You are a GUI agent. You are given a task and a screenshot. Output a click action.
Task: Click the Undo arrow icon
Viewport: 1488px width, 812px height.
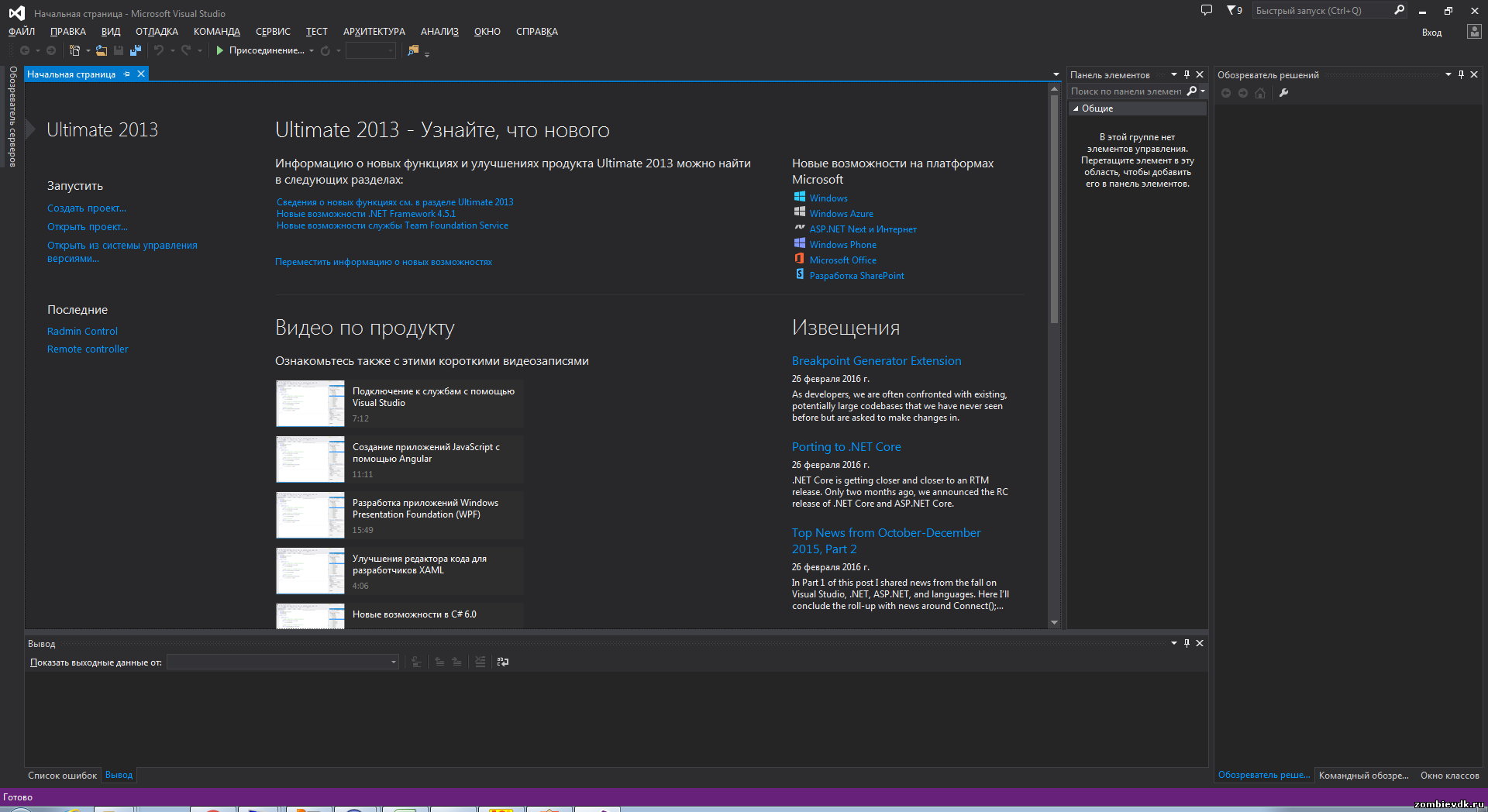click(159, 50)
